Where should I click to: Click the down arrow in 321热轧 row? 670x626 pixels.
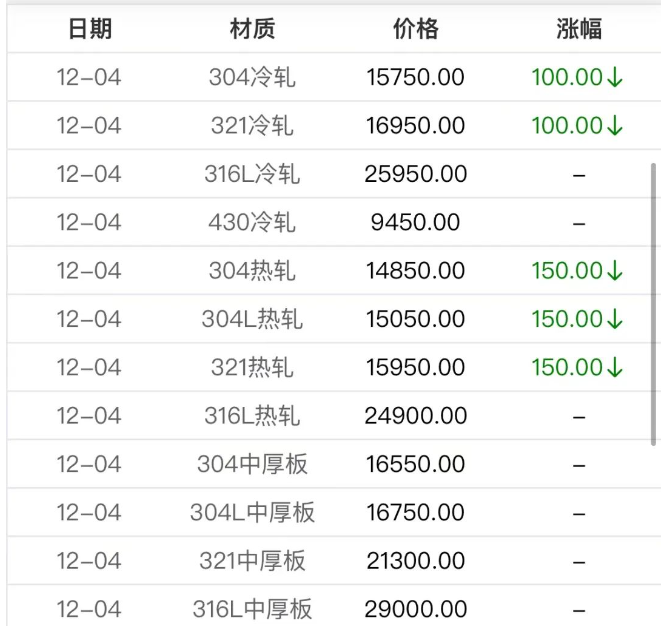(x=615, y=367)
